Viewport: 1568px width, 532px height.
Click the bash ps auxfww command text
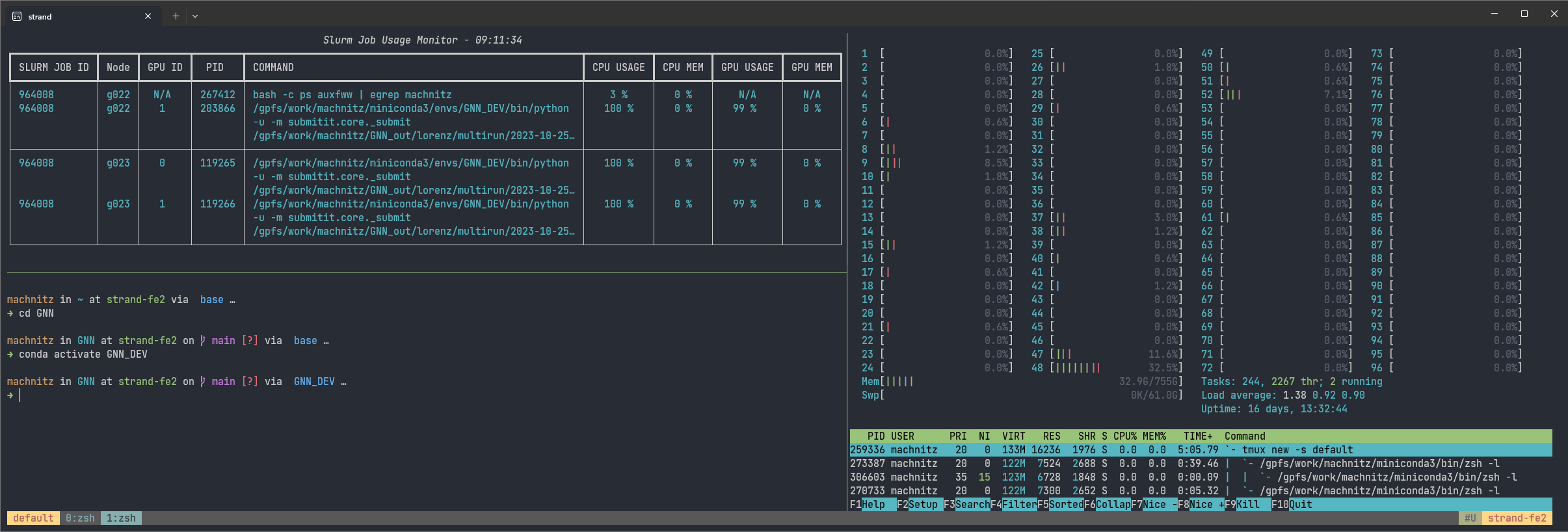point(352,95)
